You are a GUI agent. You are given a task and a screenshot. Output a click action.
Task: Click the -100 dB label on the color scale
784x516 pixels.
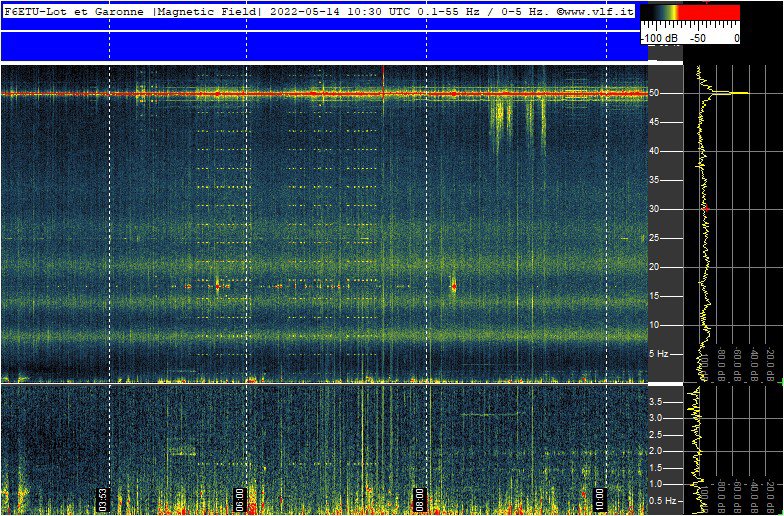pyautogui.click(x=659, y=38)
